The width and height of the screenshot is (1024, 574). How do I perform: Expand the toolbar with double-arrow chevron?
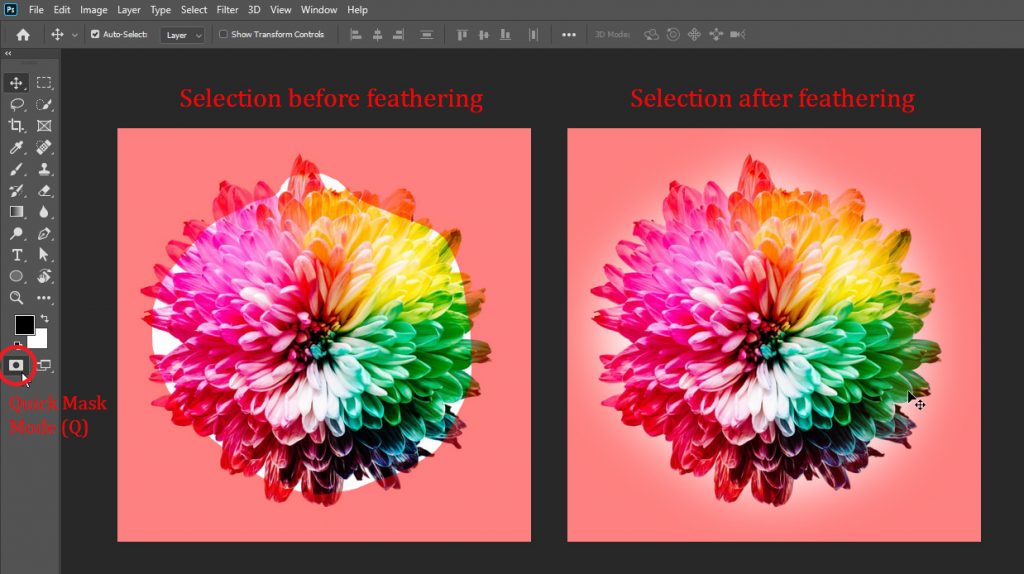click(8, 54)
